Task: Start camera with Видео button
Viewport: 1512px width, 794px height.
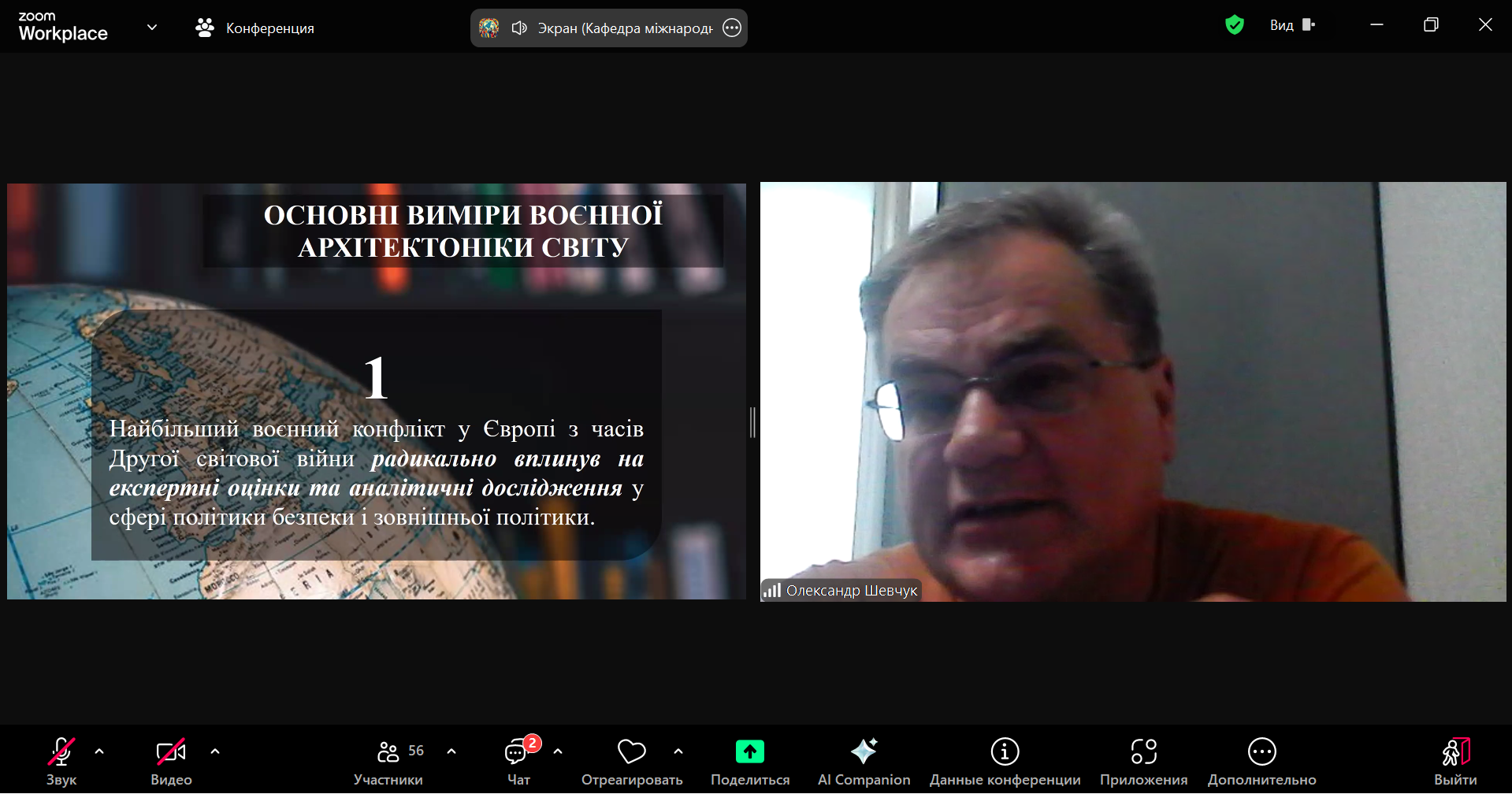Action: click(x=171, y=760)
